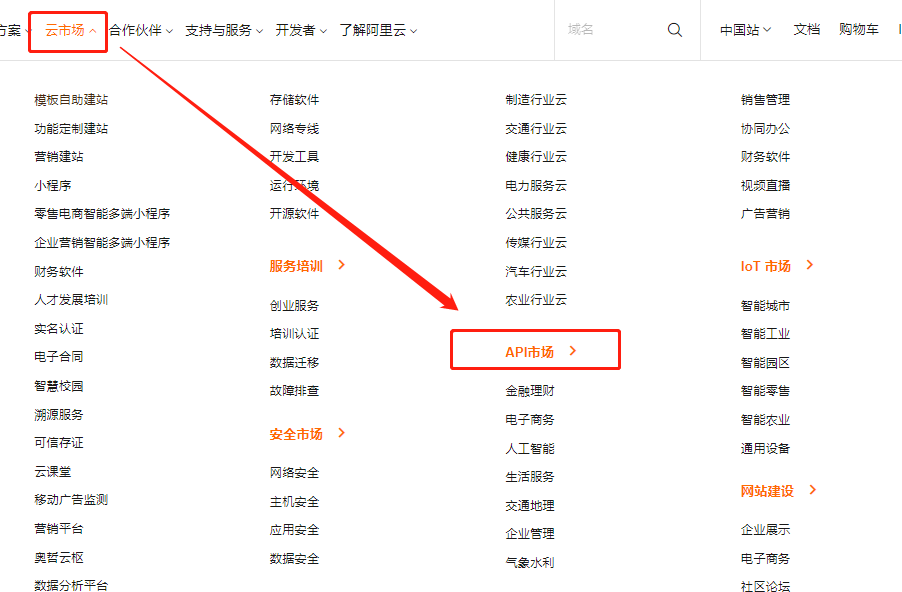Open 溯源服务 entry
The height and width of the screenshot is (592, 902).
coord(59,414)
